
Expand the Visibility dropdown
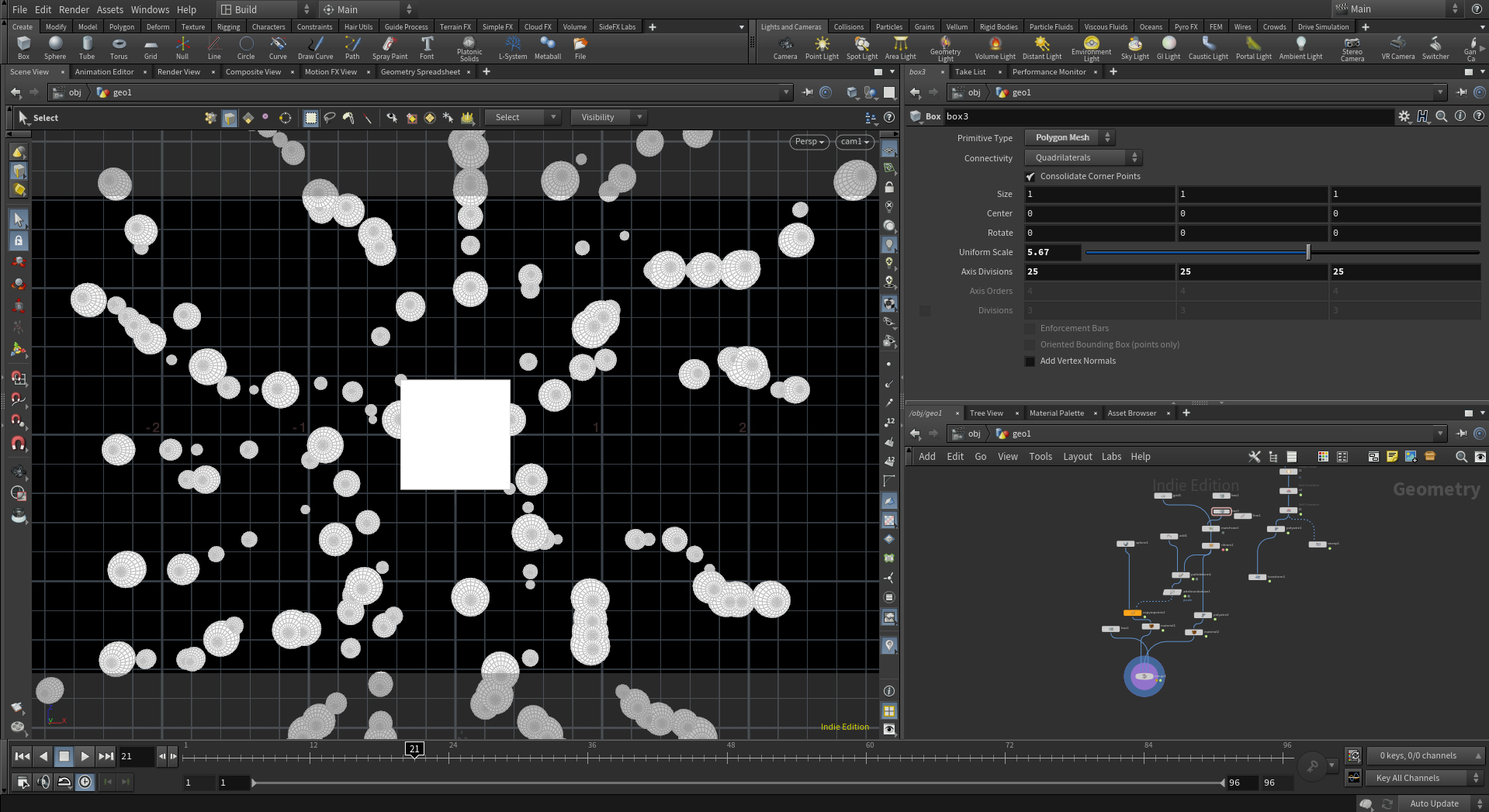tap(608, 118)
